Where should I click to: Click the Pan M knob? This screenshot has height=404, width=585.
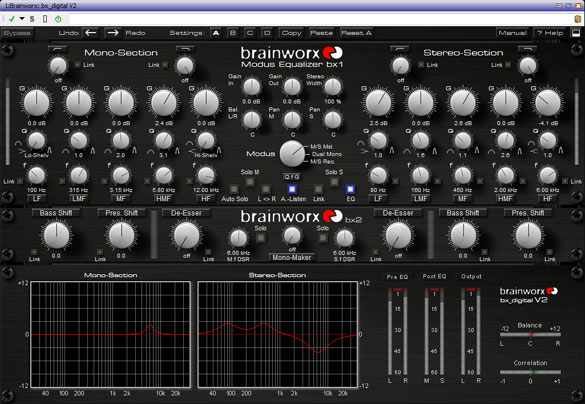click(292, 120)
